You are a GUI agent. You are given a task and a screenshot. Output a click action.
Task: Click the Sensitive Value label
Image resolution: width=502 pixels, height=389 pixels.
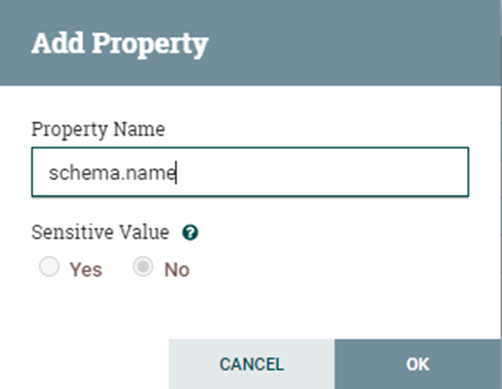click(100, 232)
